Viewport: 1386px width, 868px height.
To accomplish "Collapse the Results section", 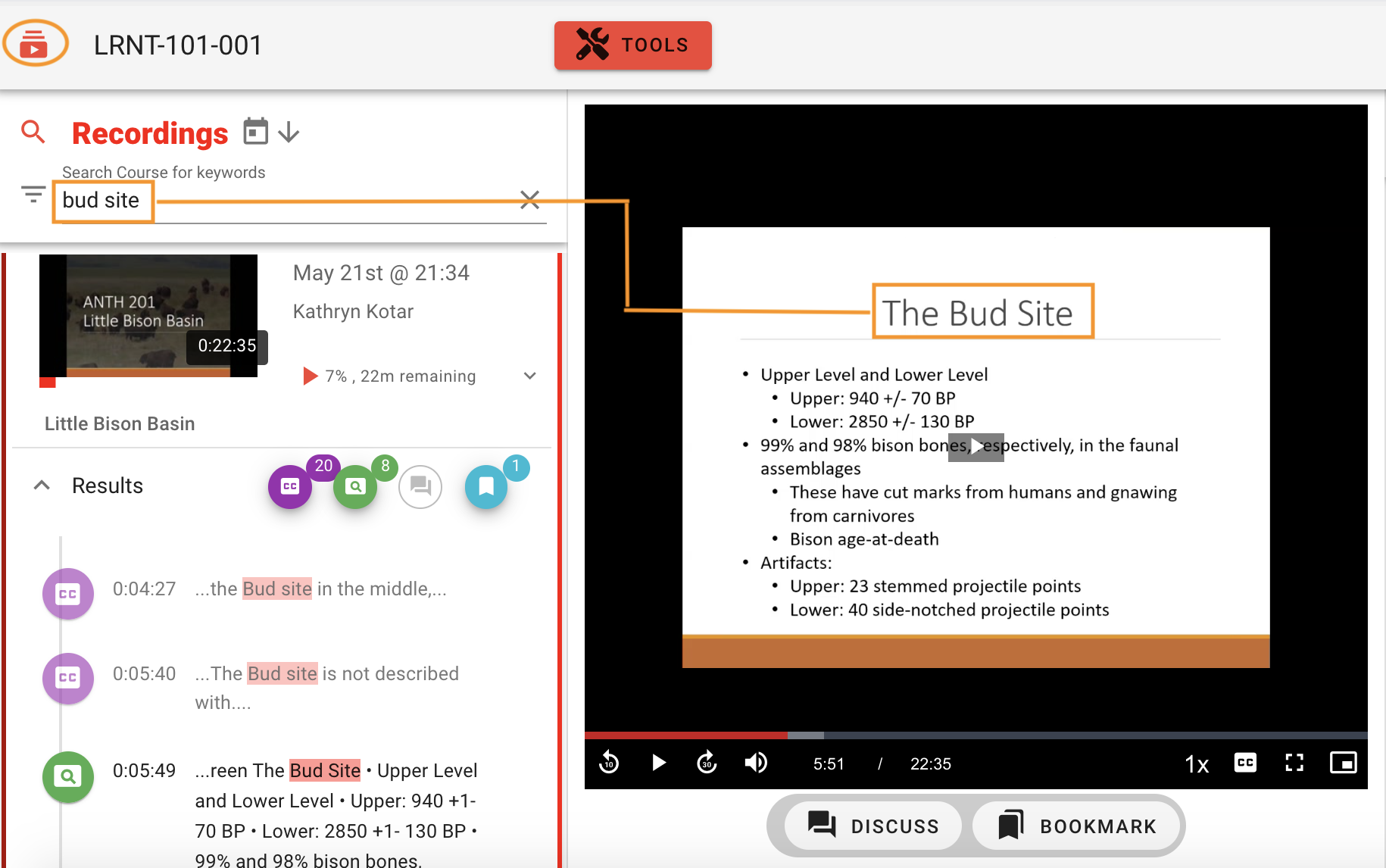I will click(42, 486).
